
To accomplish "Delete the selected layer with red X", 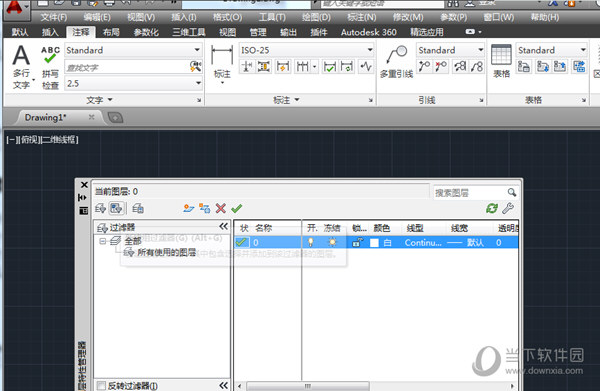I will 221,209.
